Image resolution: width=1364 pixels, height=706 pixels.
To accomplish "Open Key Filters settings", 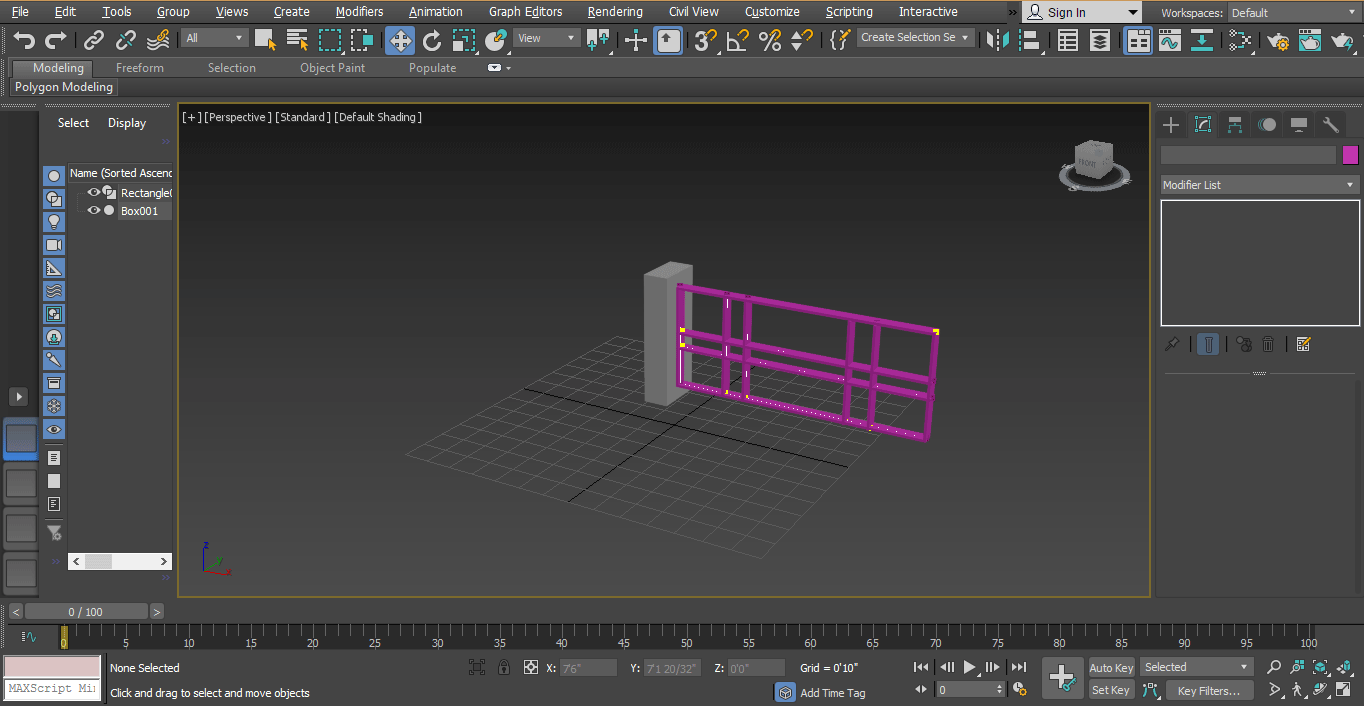I will pyautogui.click(x=1209, y=690).
